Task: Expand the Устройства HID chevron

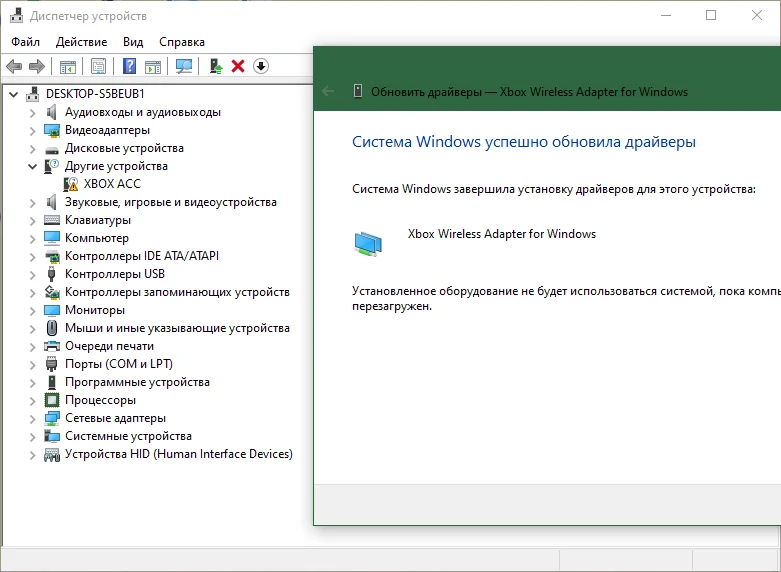Action: [x=32, y=455]
